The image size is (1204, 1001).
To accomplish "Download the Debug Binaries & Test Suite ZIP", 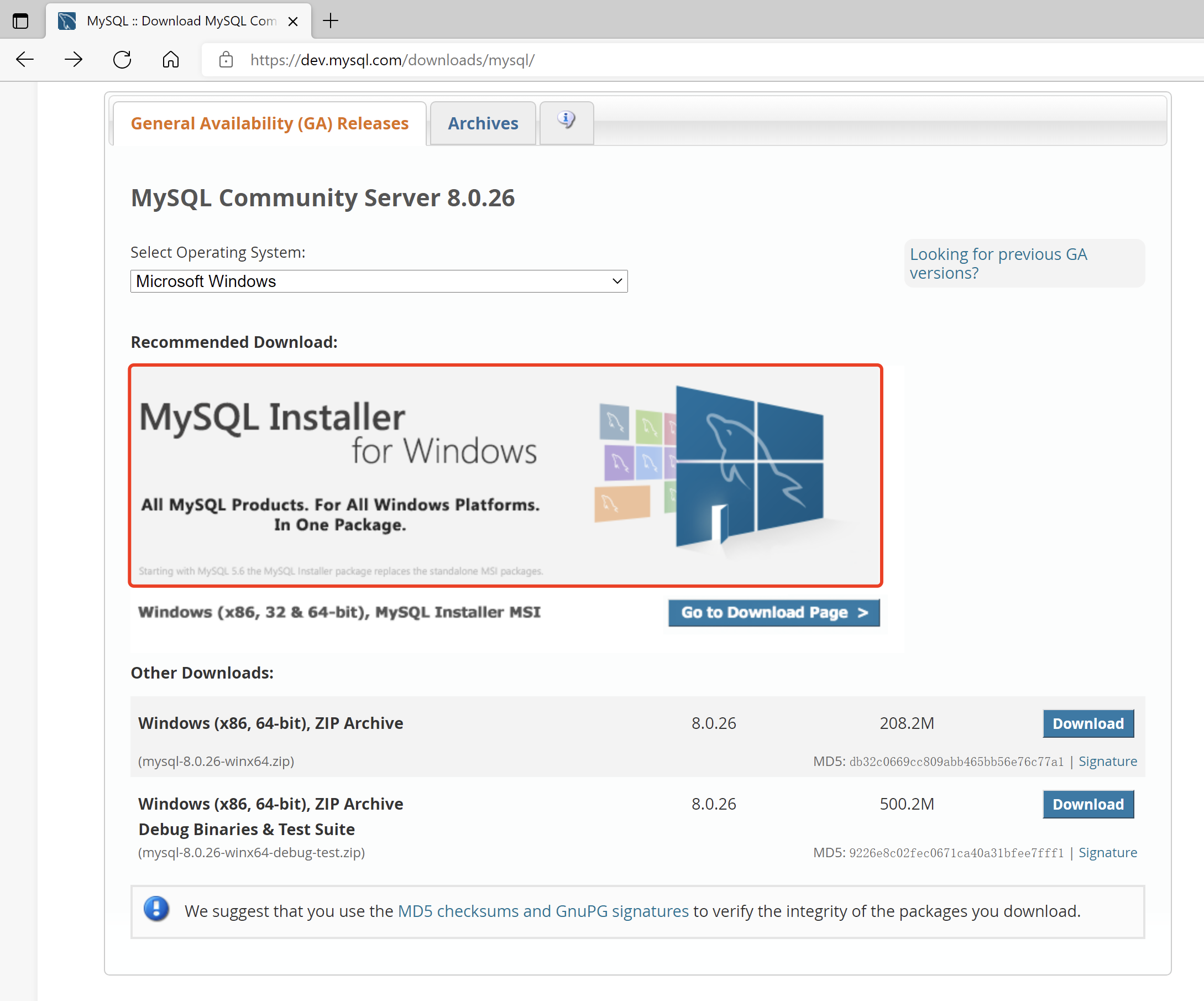I will point(1087,804).
